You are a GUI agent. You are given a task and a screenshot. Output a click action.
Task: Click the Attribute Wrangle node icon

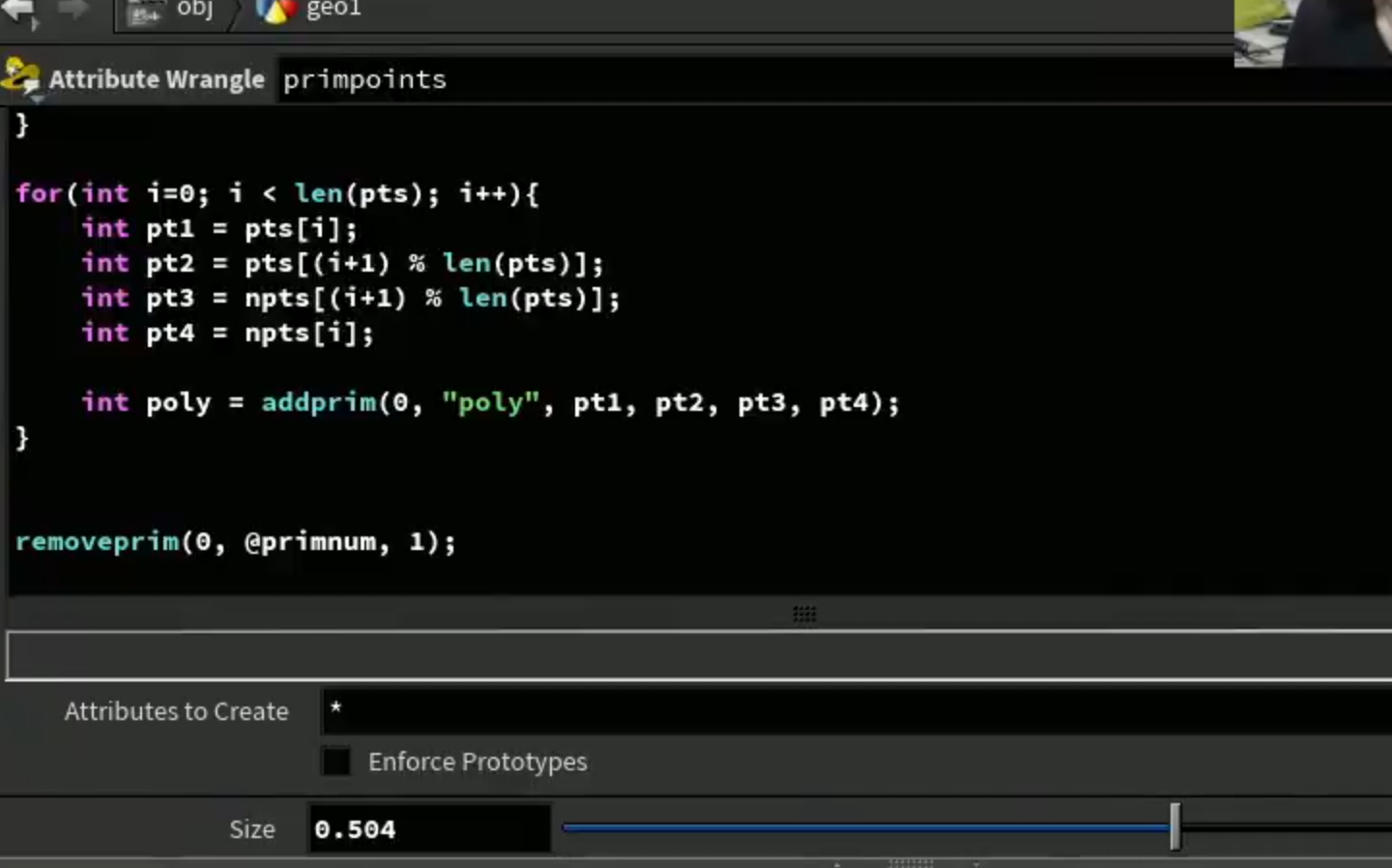coord(21,77)
